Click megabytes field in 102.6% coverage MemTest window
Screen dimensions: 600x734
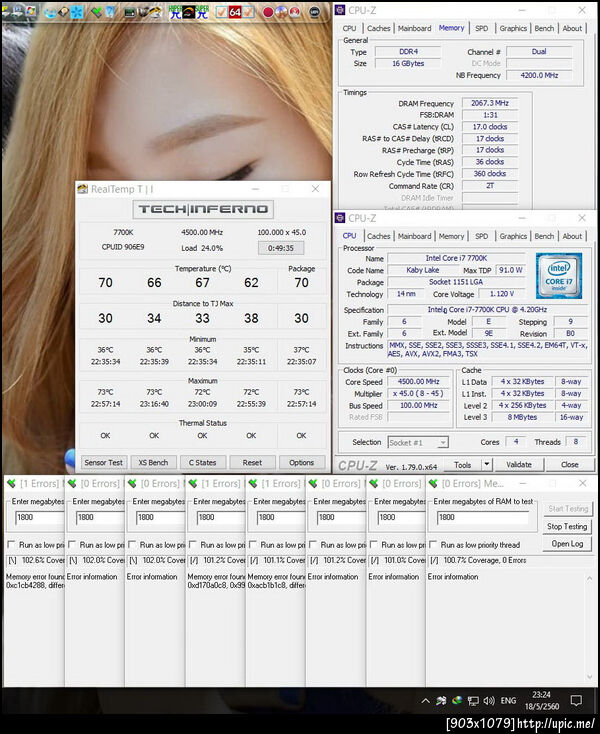[40, 517]
